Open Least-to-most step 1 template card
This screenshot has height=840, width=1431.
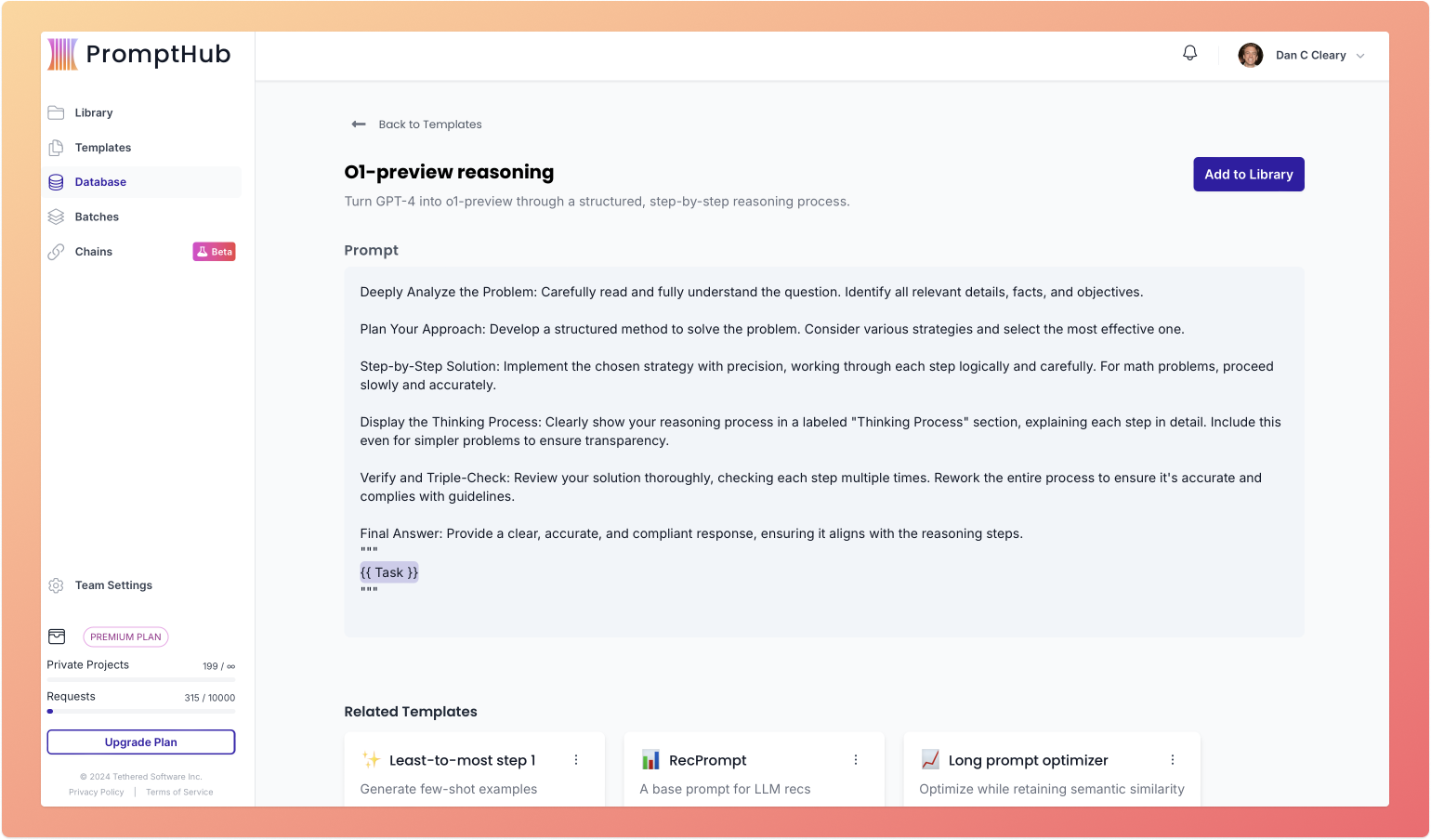pyautogui.click(x=475, y=769)
